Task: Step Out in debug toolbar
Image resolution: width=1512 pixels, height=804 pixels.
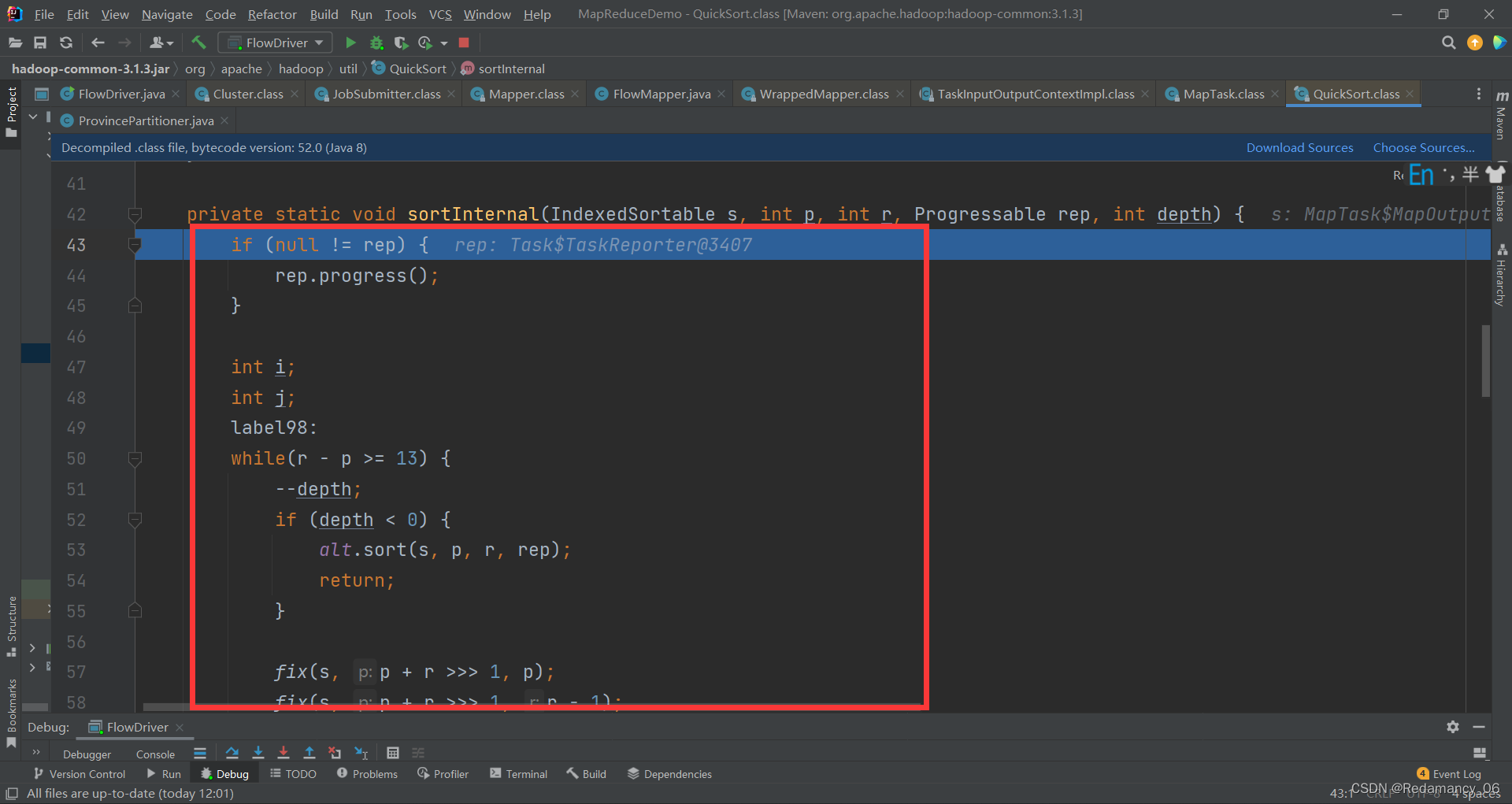Action: pyautogui.click(x=309, y=753)
